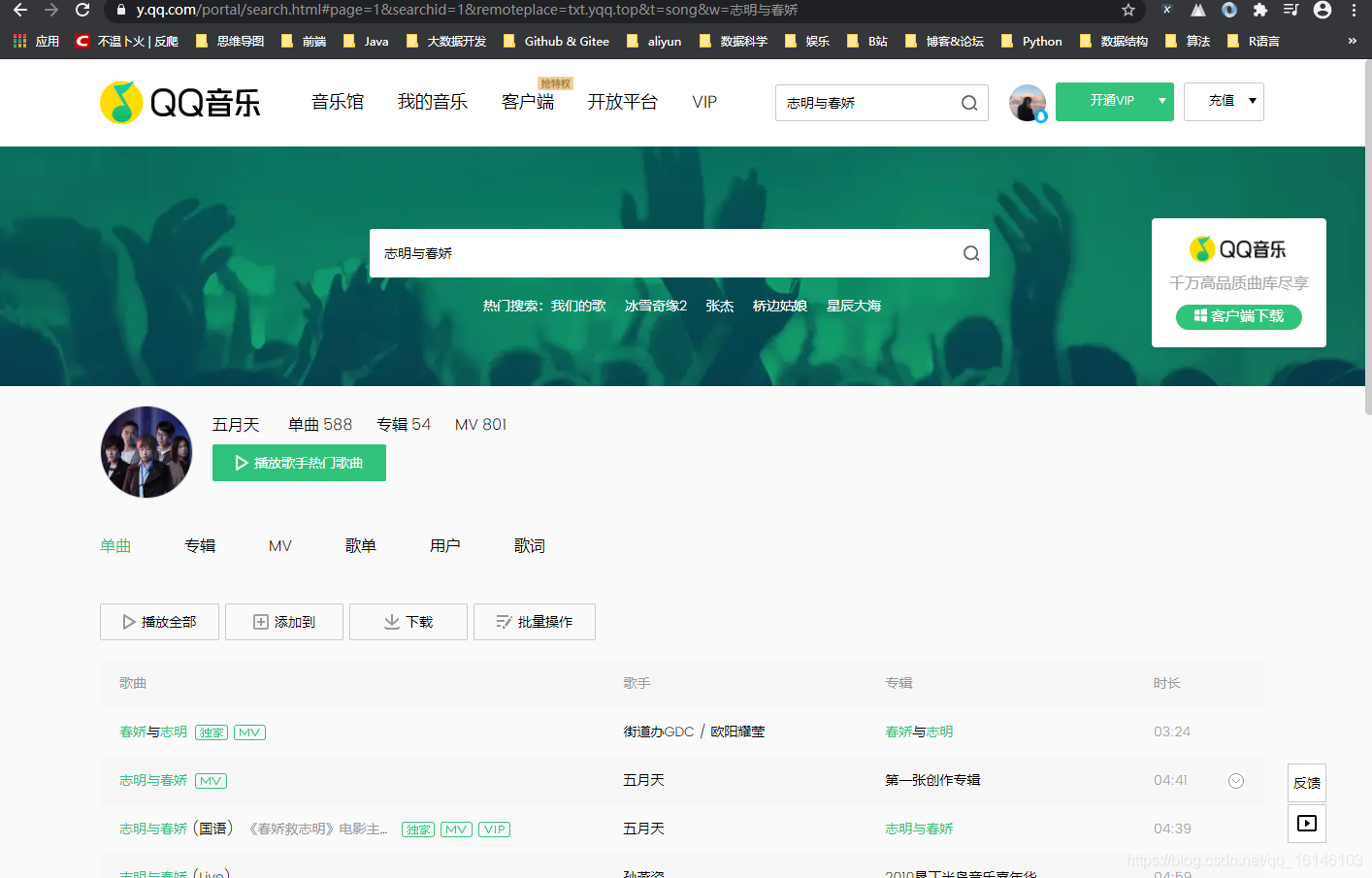This screenshot has width=1372, height=878.
Task: Open the Chrome three-dot menu
Action: click(x=1354, y=10)
